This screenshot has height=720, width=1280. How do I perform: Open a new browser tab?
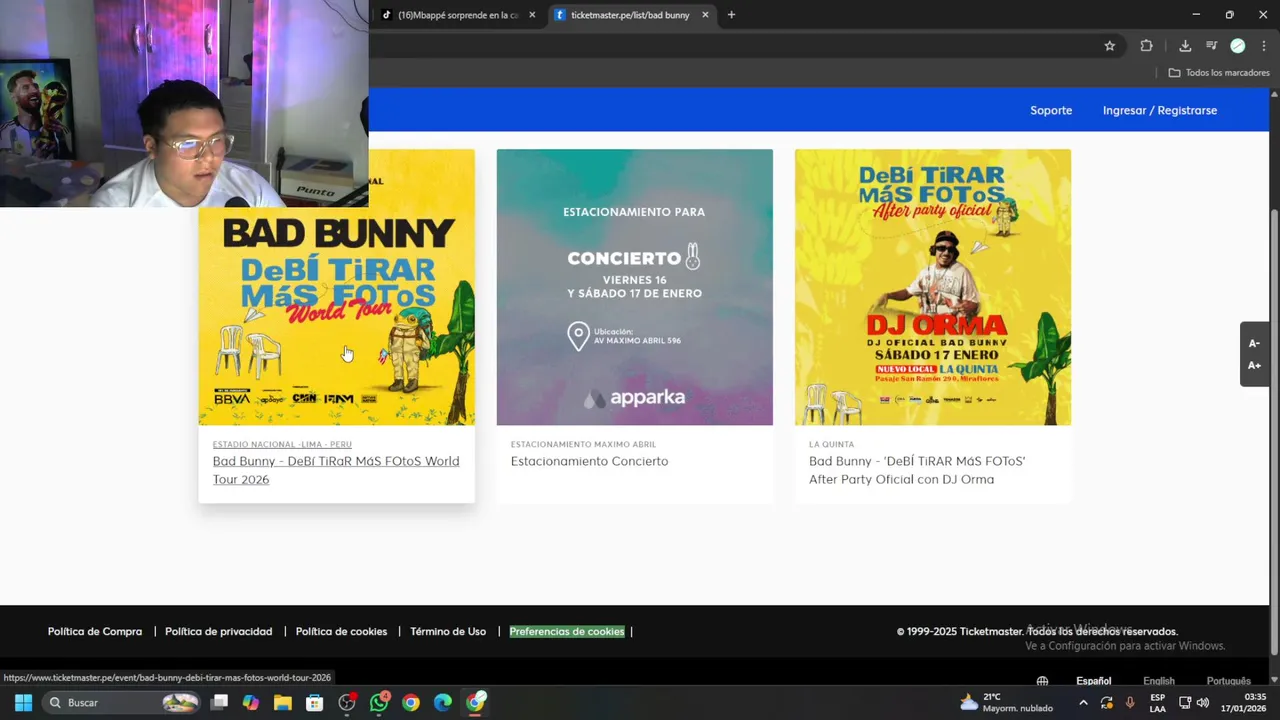tap(731, 15)
